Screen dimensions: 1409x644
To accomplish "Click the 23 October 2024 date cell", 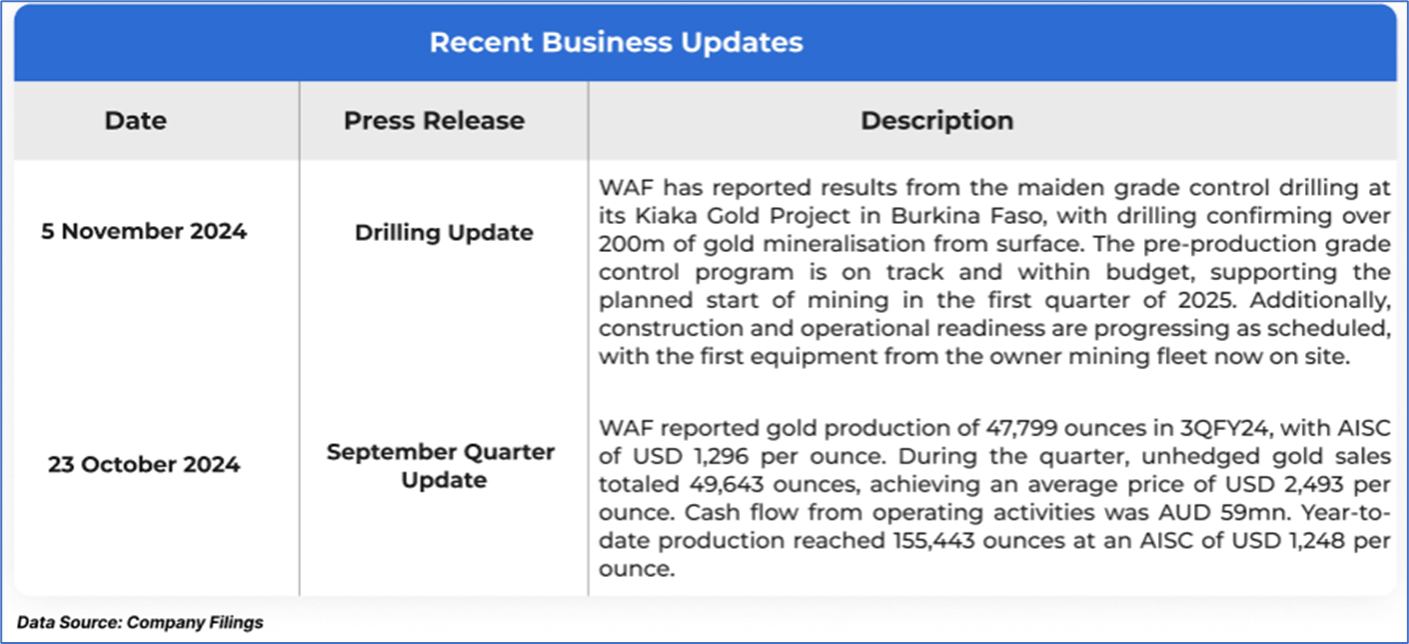I will (144, 465).
